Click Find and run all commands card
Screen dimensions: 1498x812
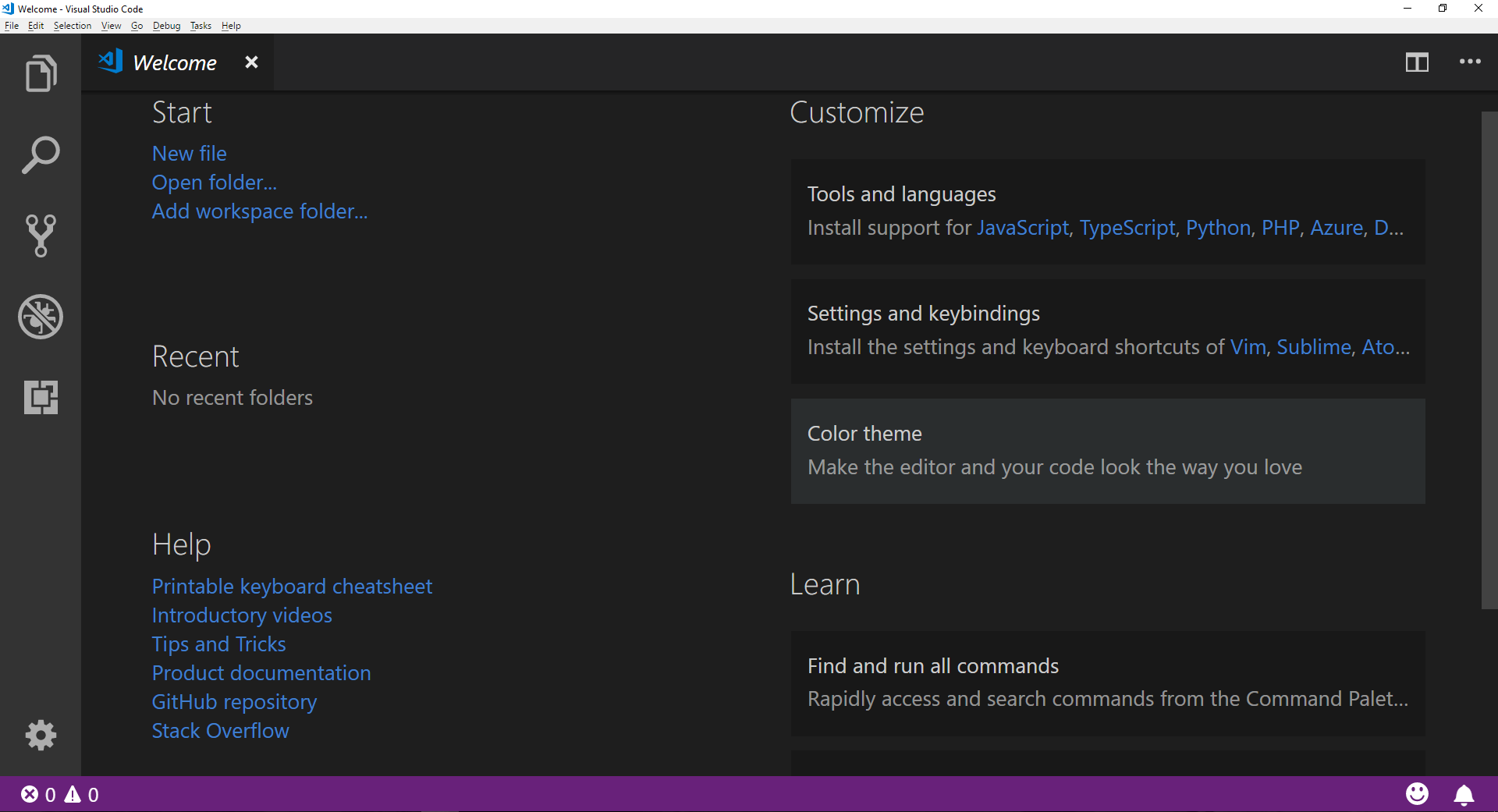(x=1108, y=683)
